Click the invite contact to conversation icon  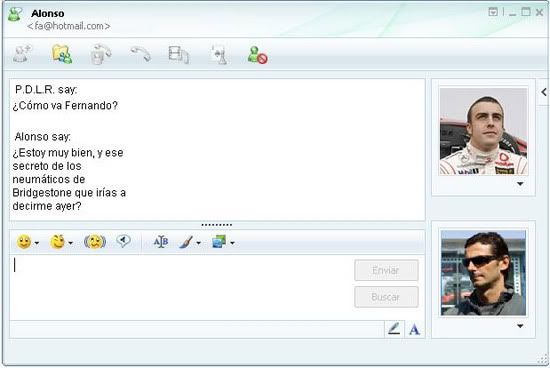tap(22, 54)
